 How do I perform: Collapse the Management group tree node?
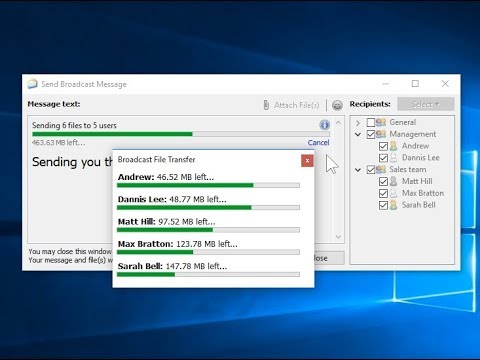click(x=358, y=134)
